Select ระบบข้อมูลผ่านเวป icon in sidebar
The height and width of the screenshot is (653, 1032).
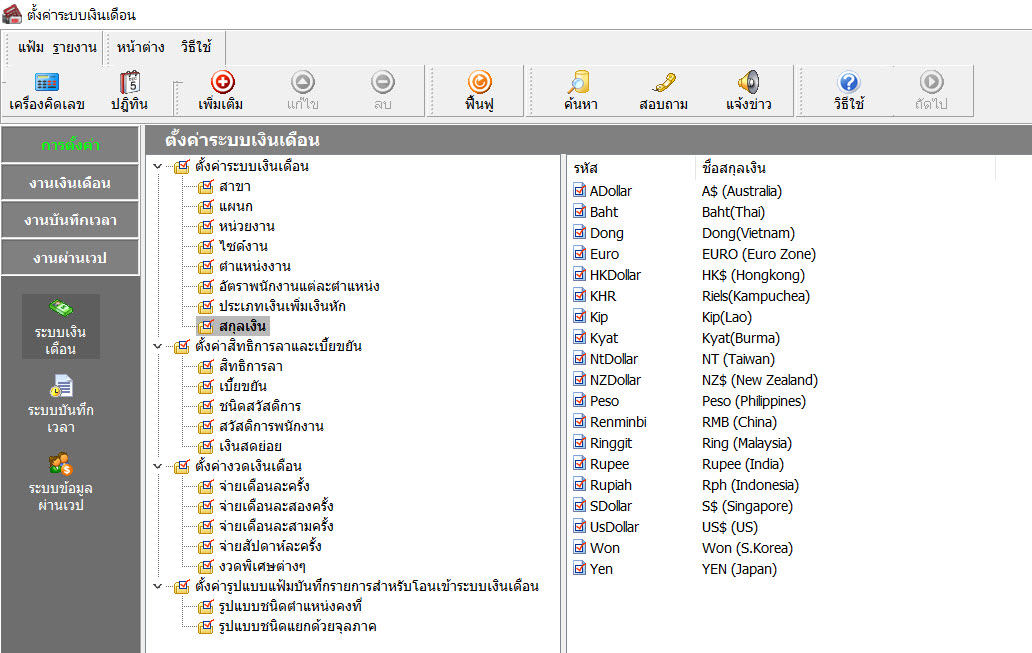[x=61, y=464]
